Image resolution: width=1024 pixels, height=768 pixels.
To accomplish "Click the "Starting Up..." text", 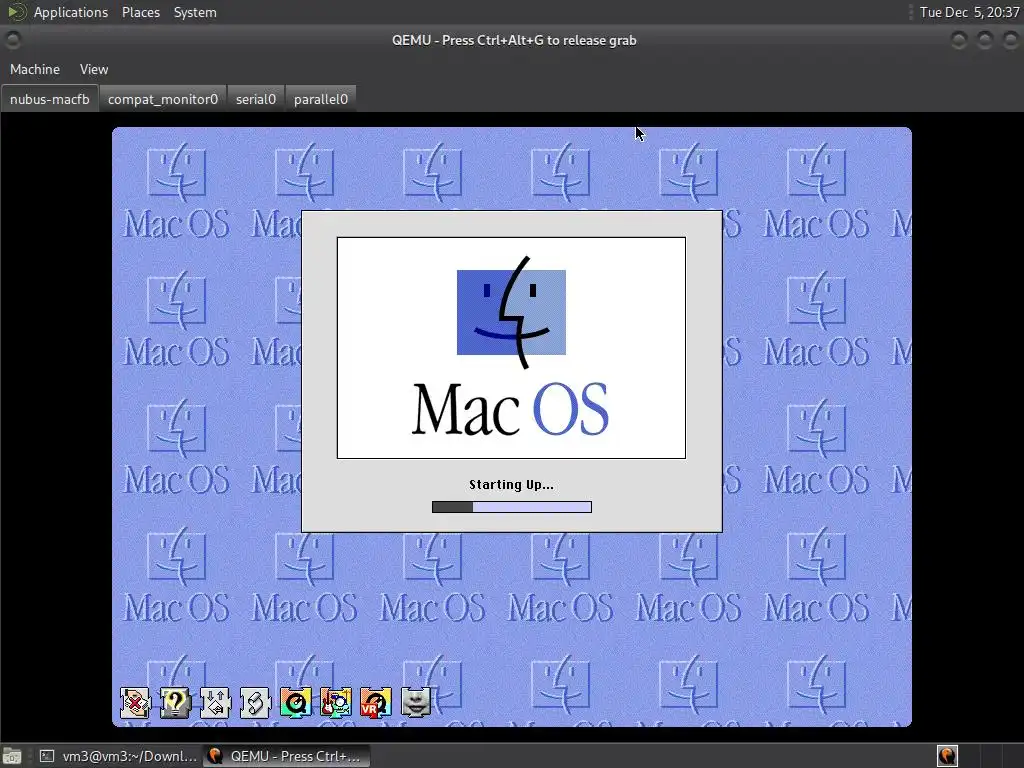I will point(511,485).
